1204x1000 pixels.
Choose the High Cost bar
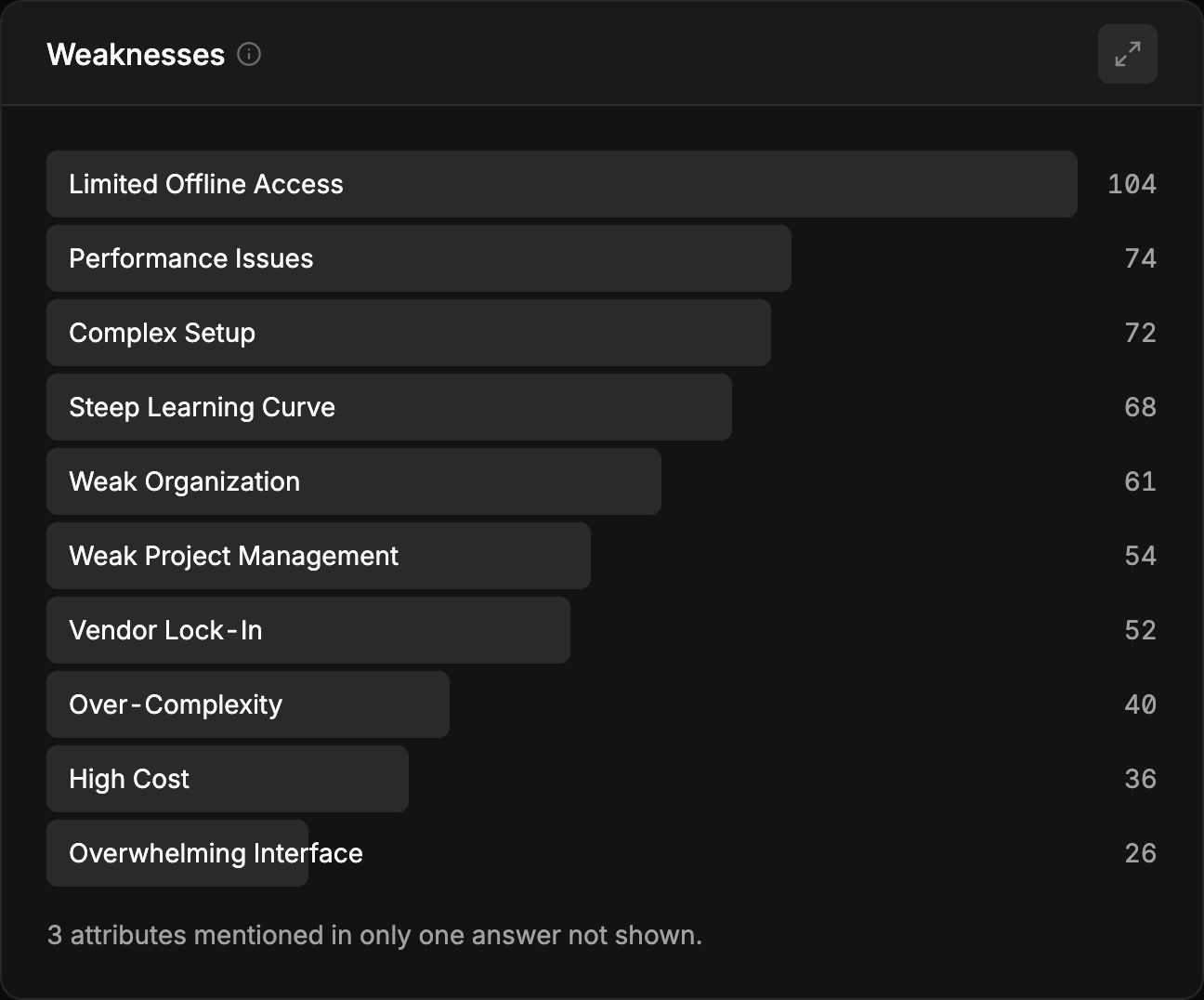228,779
